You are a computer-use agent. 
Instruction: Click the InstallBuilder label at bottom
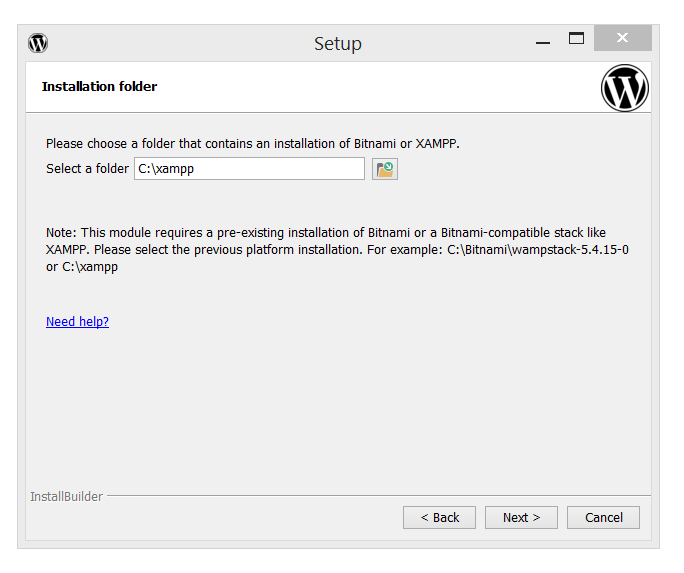pyautogui.click(x=66, y=496)
